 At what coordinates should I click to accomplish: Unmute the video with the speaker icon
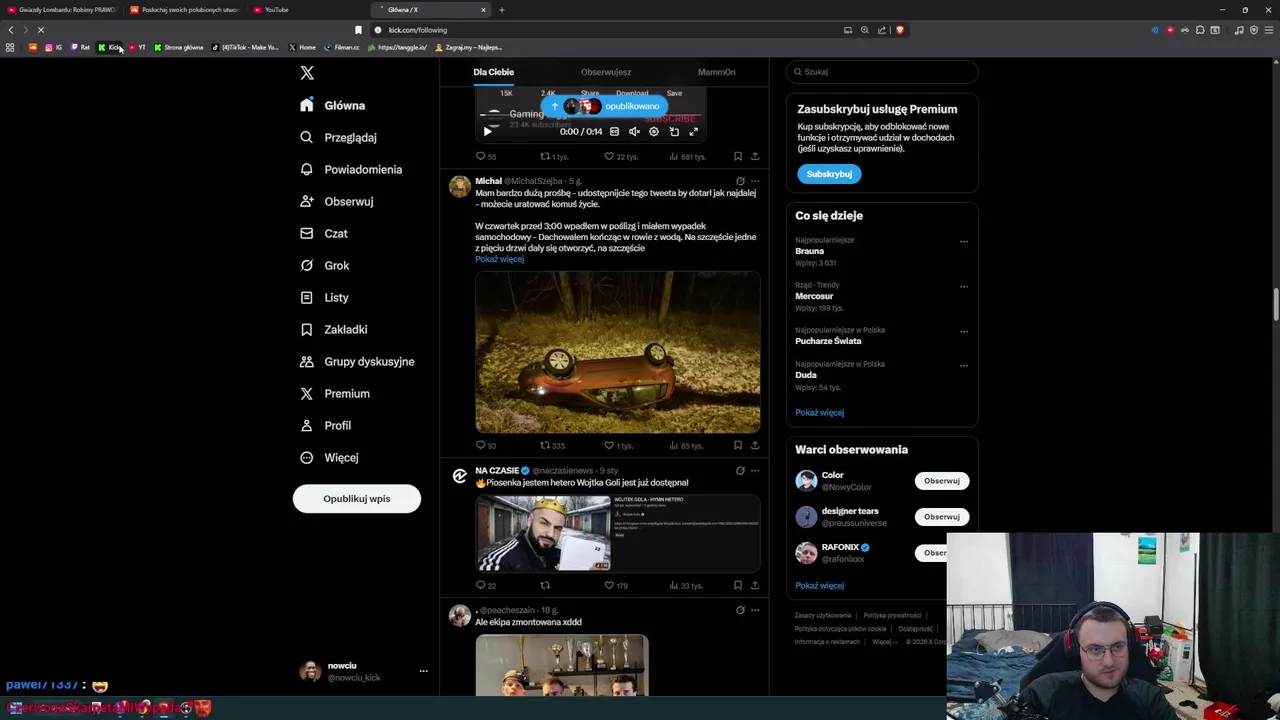click(x=634, y=131)
